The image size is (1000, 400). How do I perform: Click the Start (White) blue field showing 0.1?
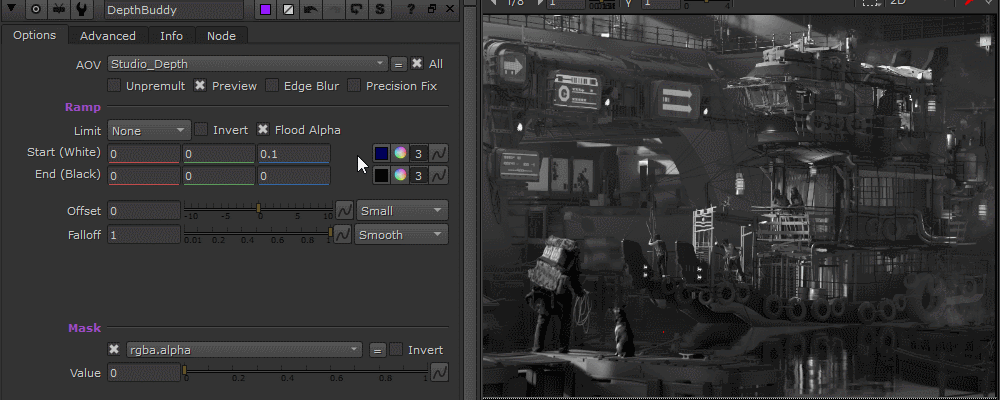(x=294, y=154)
